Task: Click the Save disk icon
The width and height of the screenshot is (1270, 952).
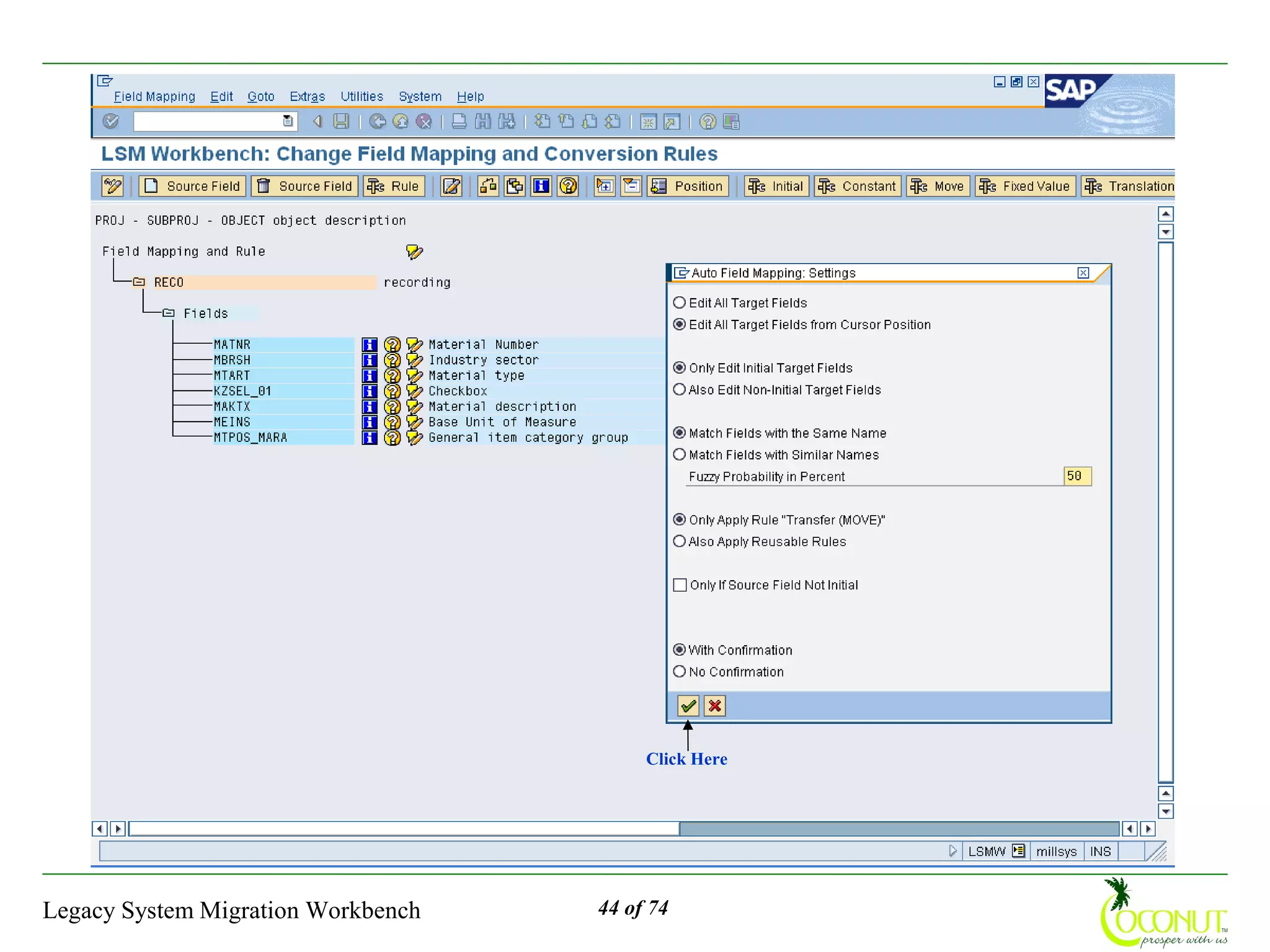Action: (341, 121)
